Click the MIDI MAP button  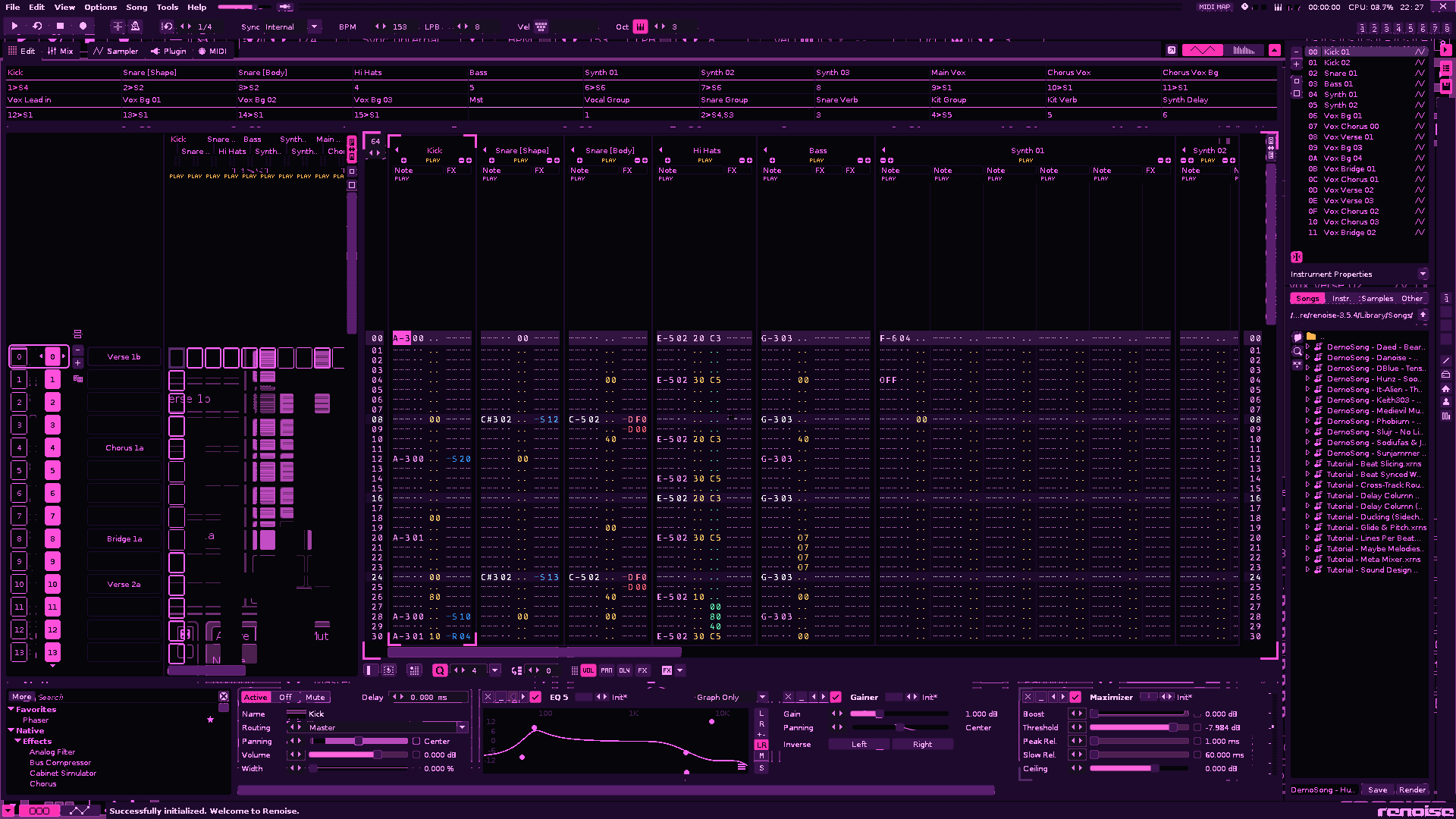point(1214,7)
